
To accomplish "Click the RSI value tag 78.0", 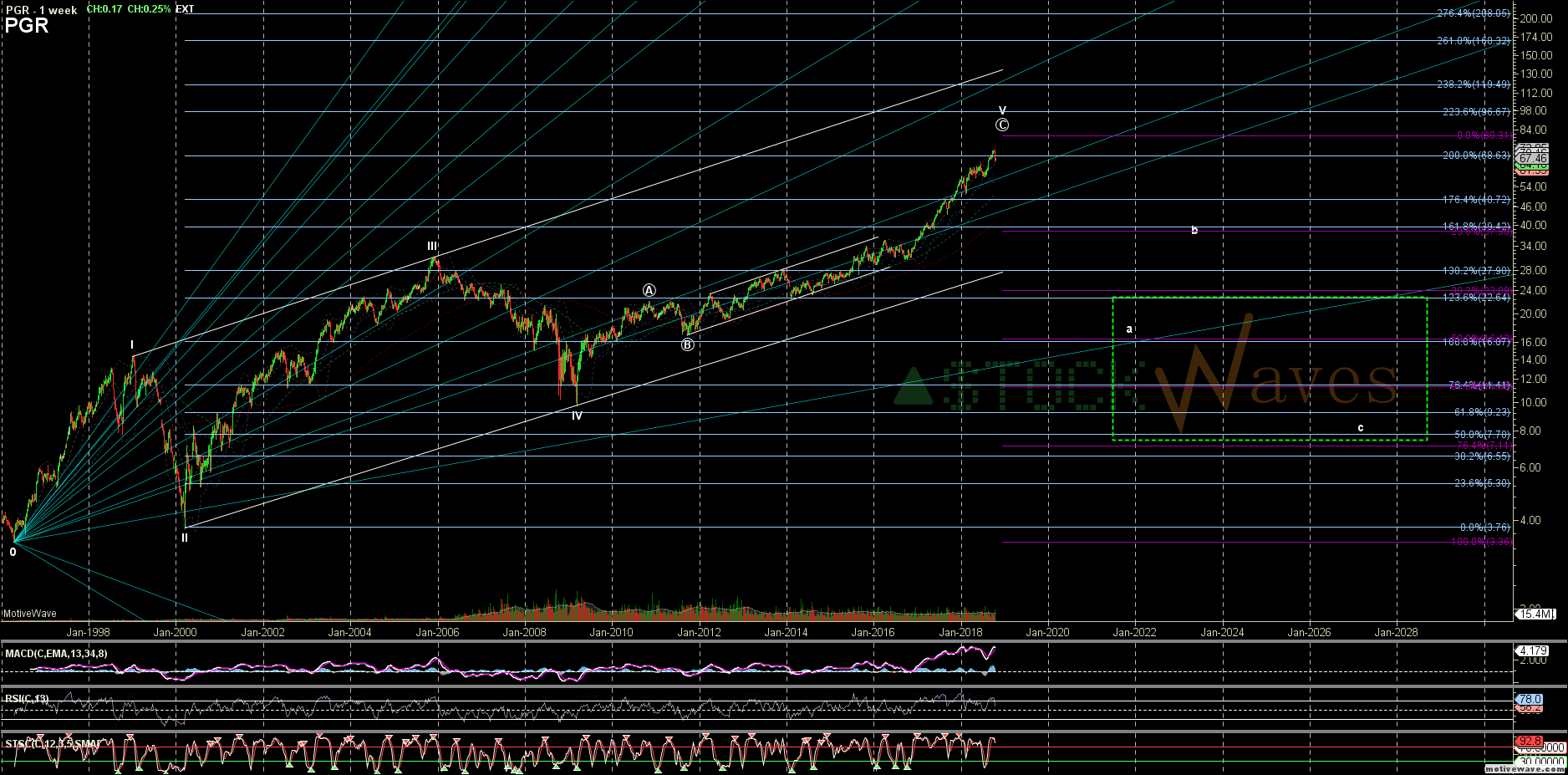I will tap(1529, 699).
